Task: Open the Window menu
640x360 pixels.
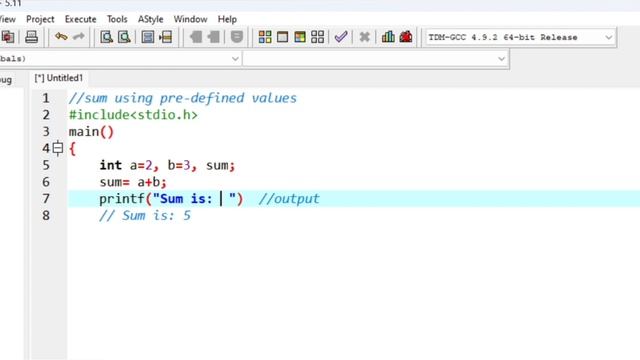Action: tap(190, 19)
